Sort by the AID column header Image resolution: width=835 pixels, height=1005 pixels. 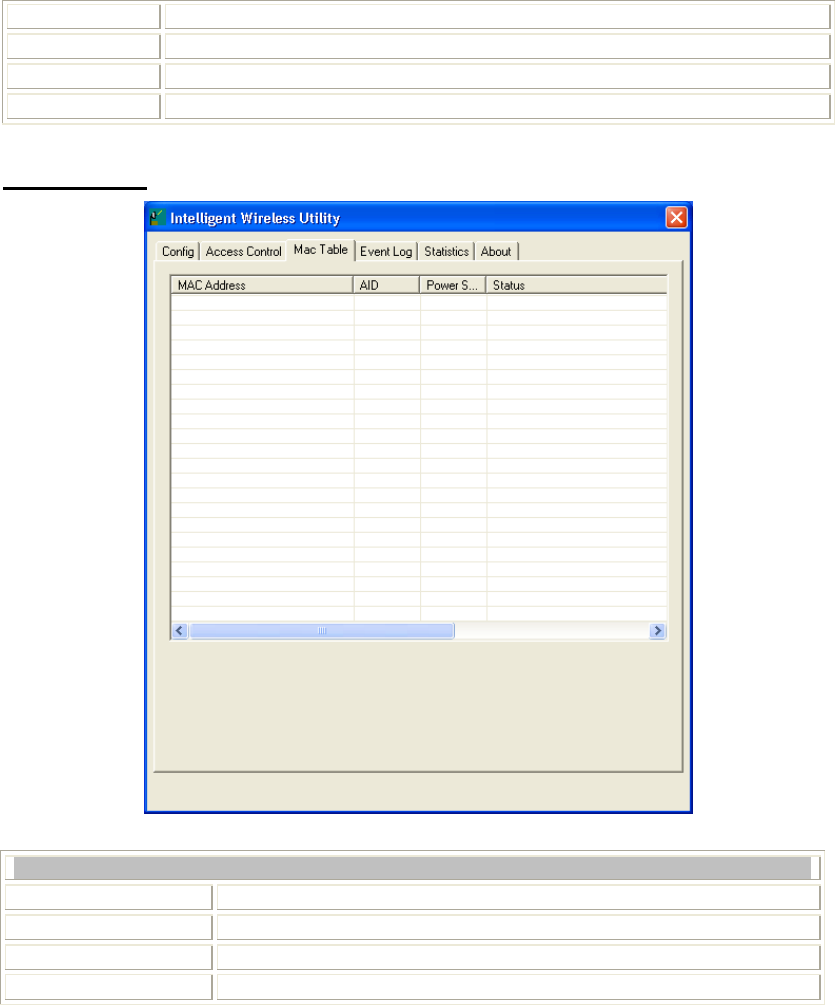point(386,285)
